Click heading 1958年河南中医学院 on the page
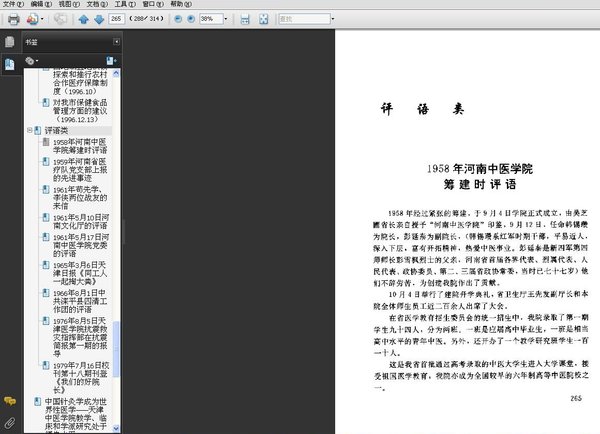This screenshot has height=434, width=600. (x=480, y=169)
